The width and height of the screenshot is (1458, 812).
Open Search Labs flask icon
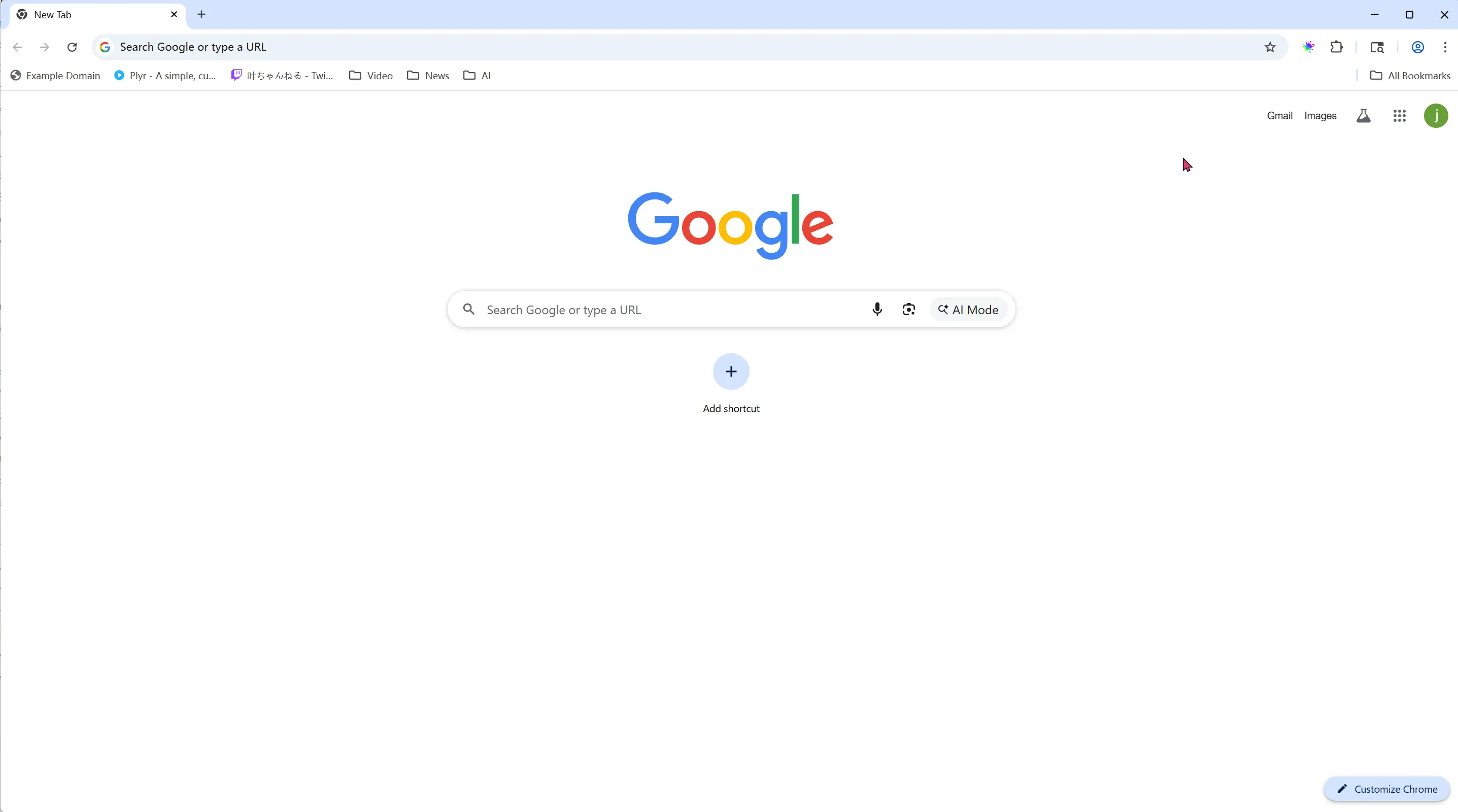pos(1364,116)
